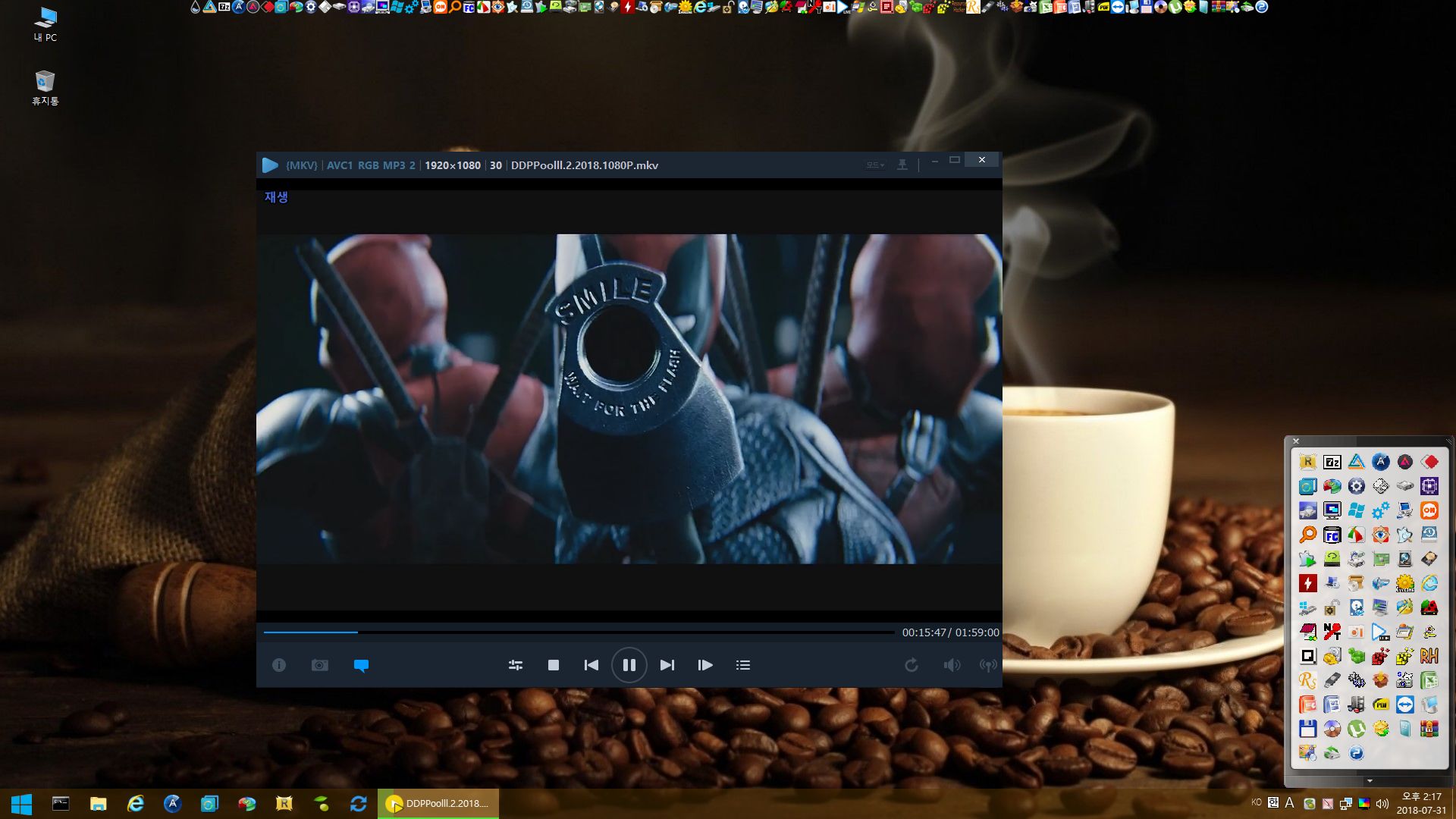Open the blue floppy disk icon in the launcher
The width and height of the screenshot is (1456, 819).
point(1307,729)
